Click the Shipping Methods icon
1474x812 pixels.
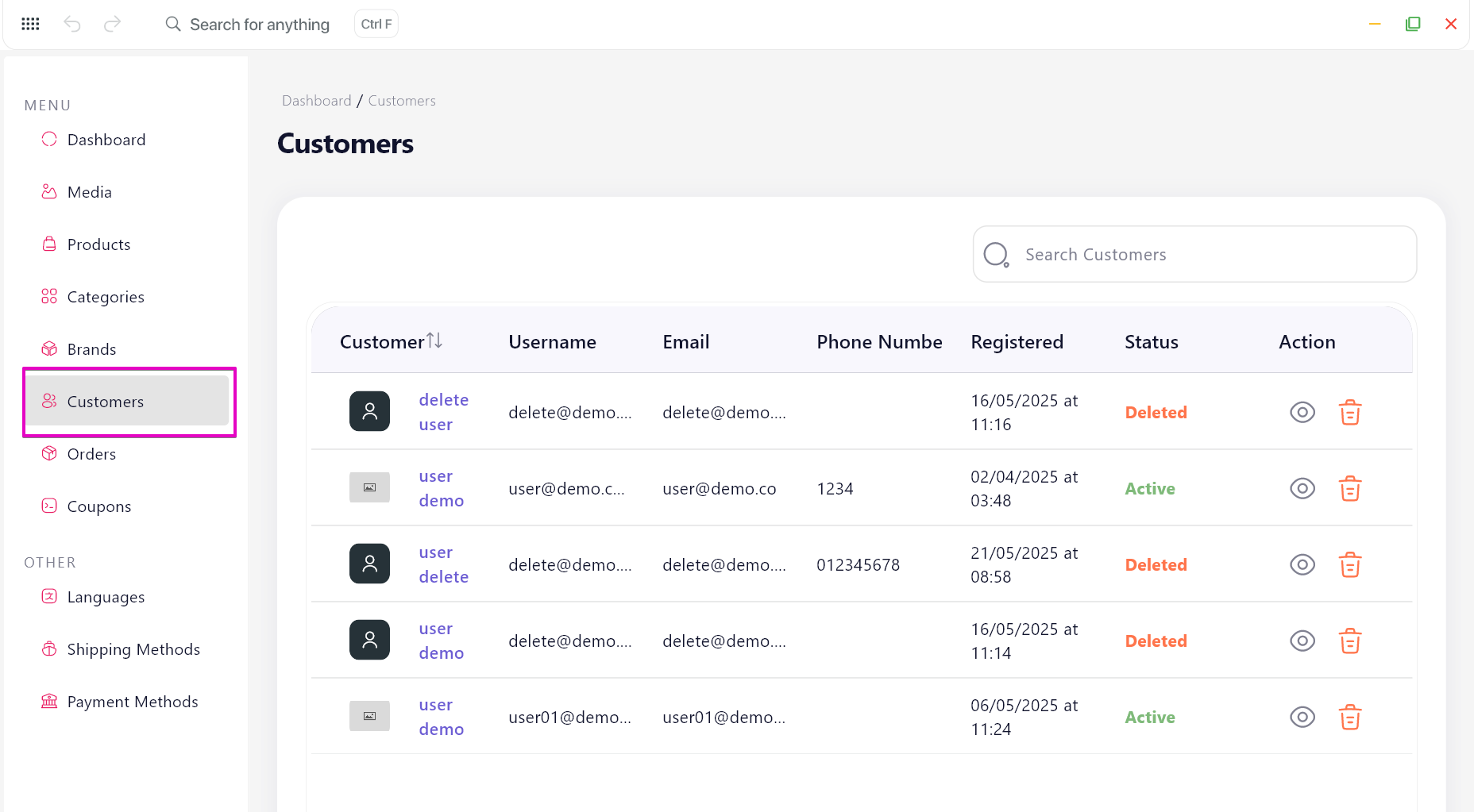(49, 648)
